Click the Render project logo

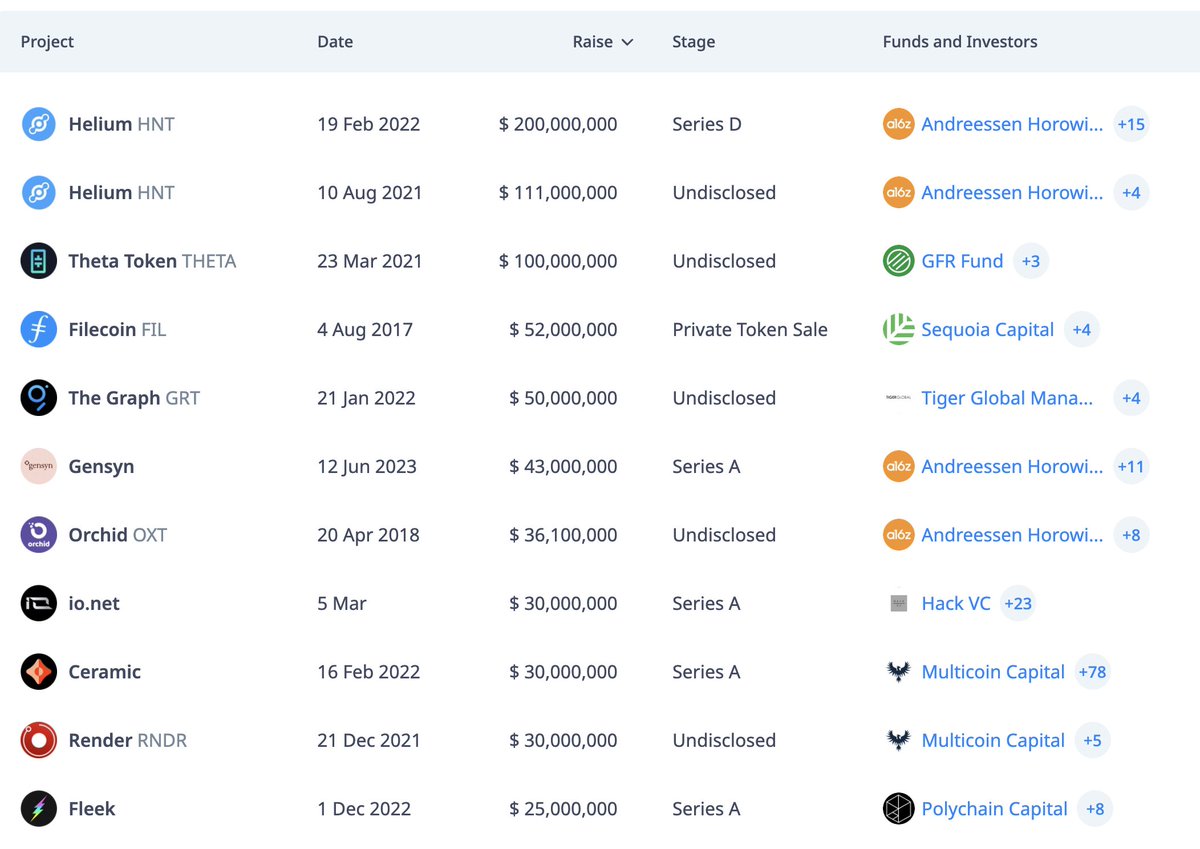[39, 741]
